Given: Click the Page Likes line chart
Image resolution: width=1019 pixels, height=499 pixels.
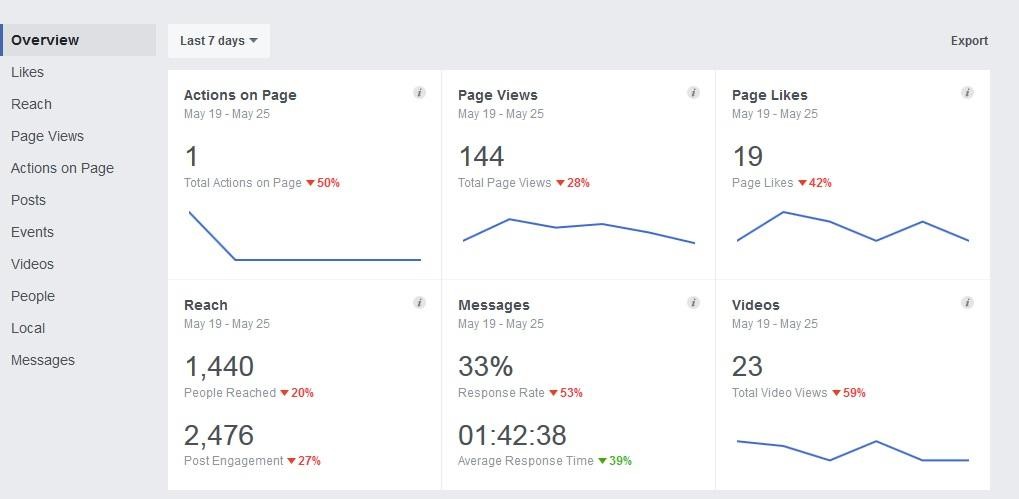Looking at the screenshot, I should tap(852, 227).
